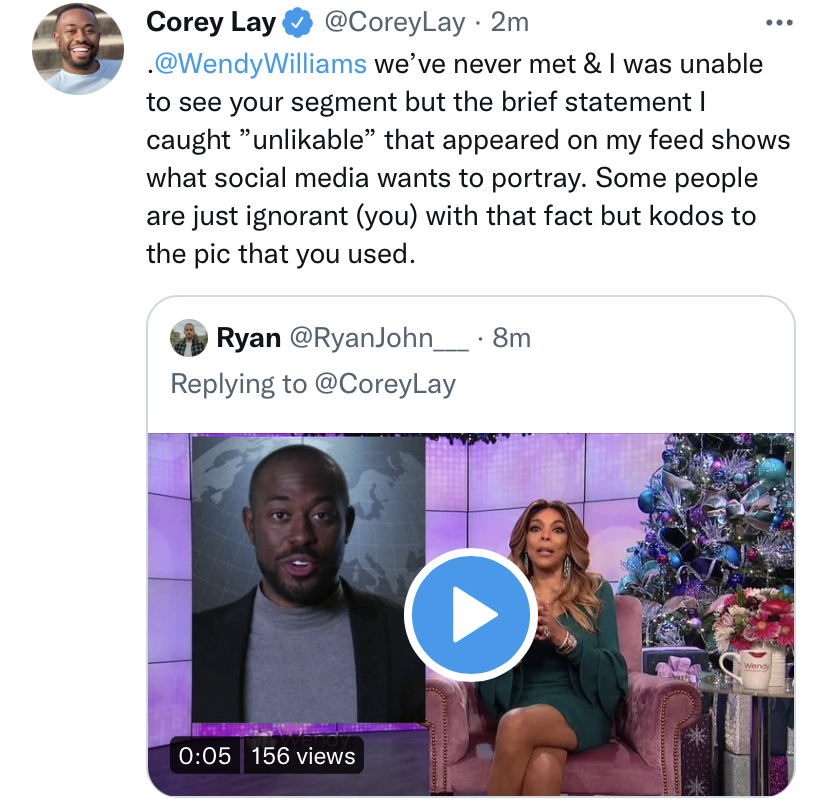Screen dimensions: 819x805
Task: Click the Ryan display name in quoted tweet
Action: [249, 338]
